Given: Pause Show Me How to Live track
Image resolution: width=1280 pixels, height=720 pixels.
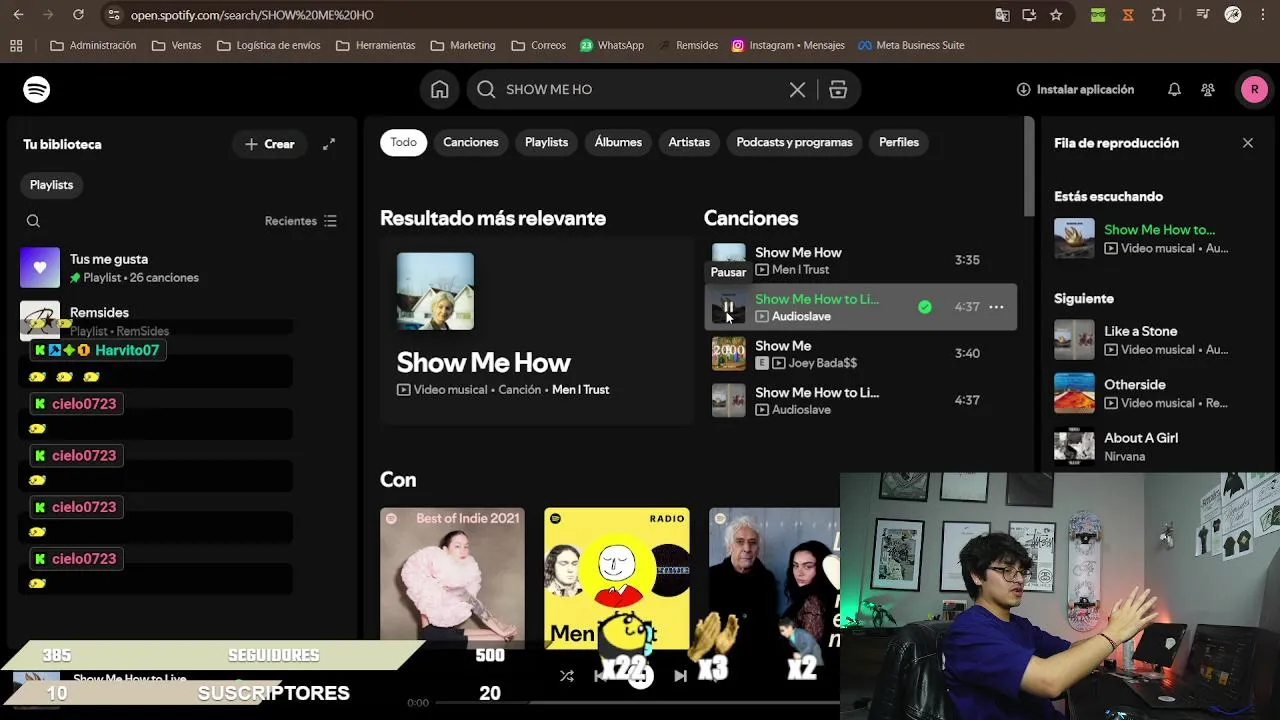Looking at the screenshot, I should click(x=728, y=306).
